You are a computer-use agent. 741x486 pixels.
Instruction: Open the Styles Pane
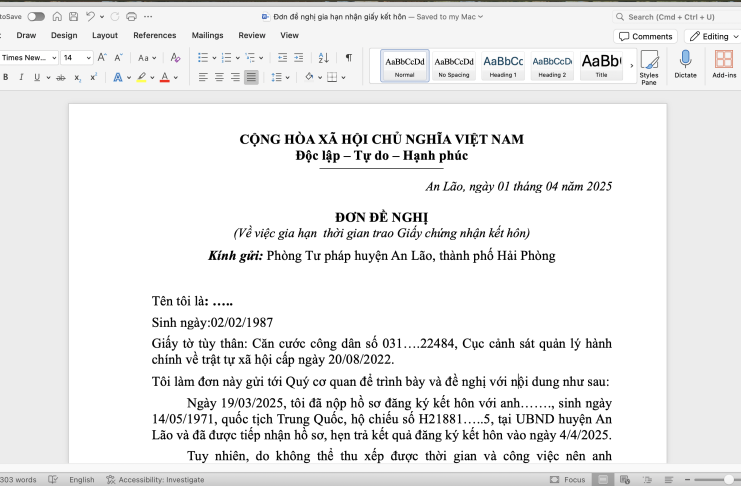649,68
